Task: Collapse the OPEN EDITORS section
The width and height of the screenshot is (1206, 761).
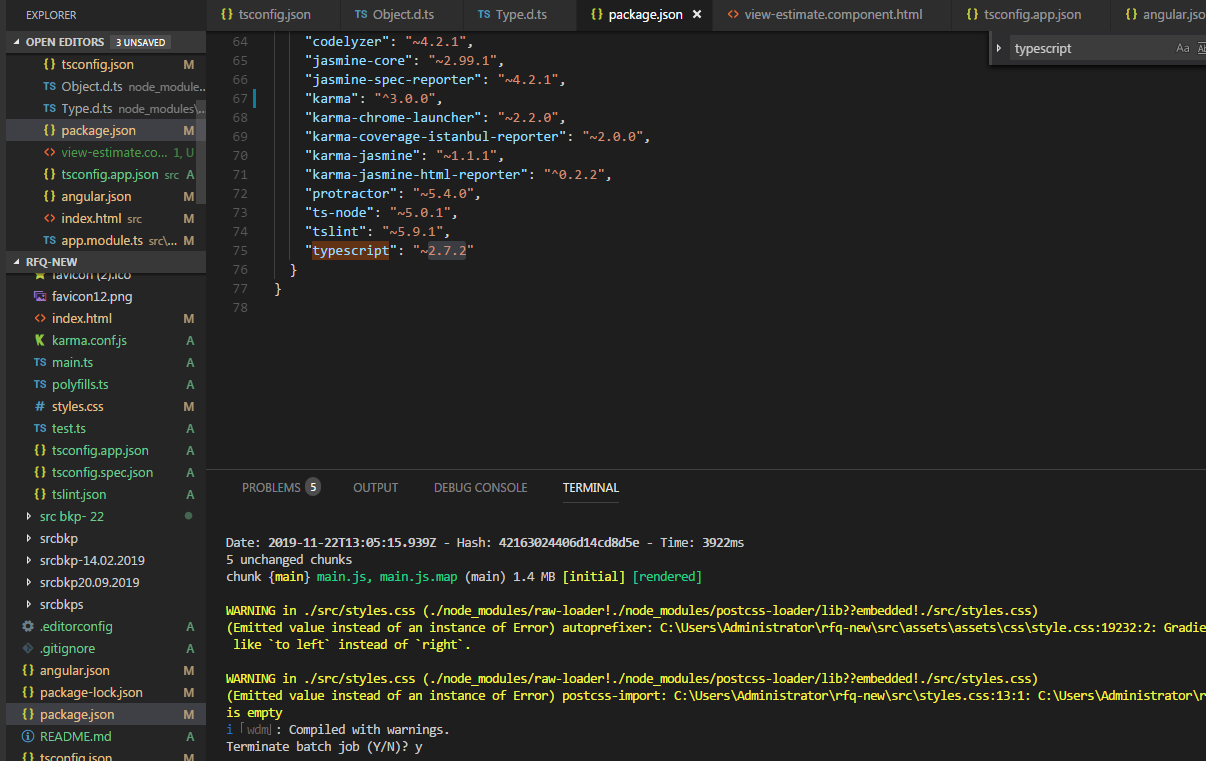Action: click(x=14, y=41)
